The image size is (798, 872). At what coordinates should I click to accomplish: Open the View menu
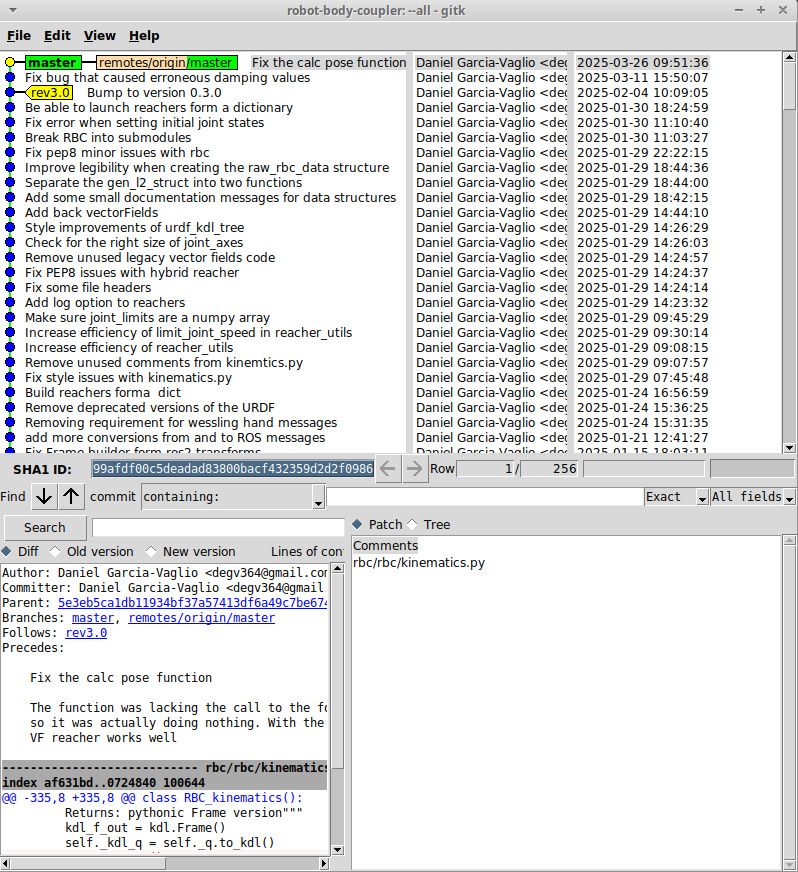[99, 35]
